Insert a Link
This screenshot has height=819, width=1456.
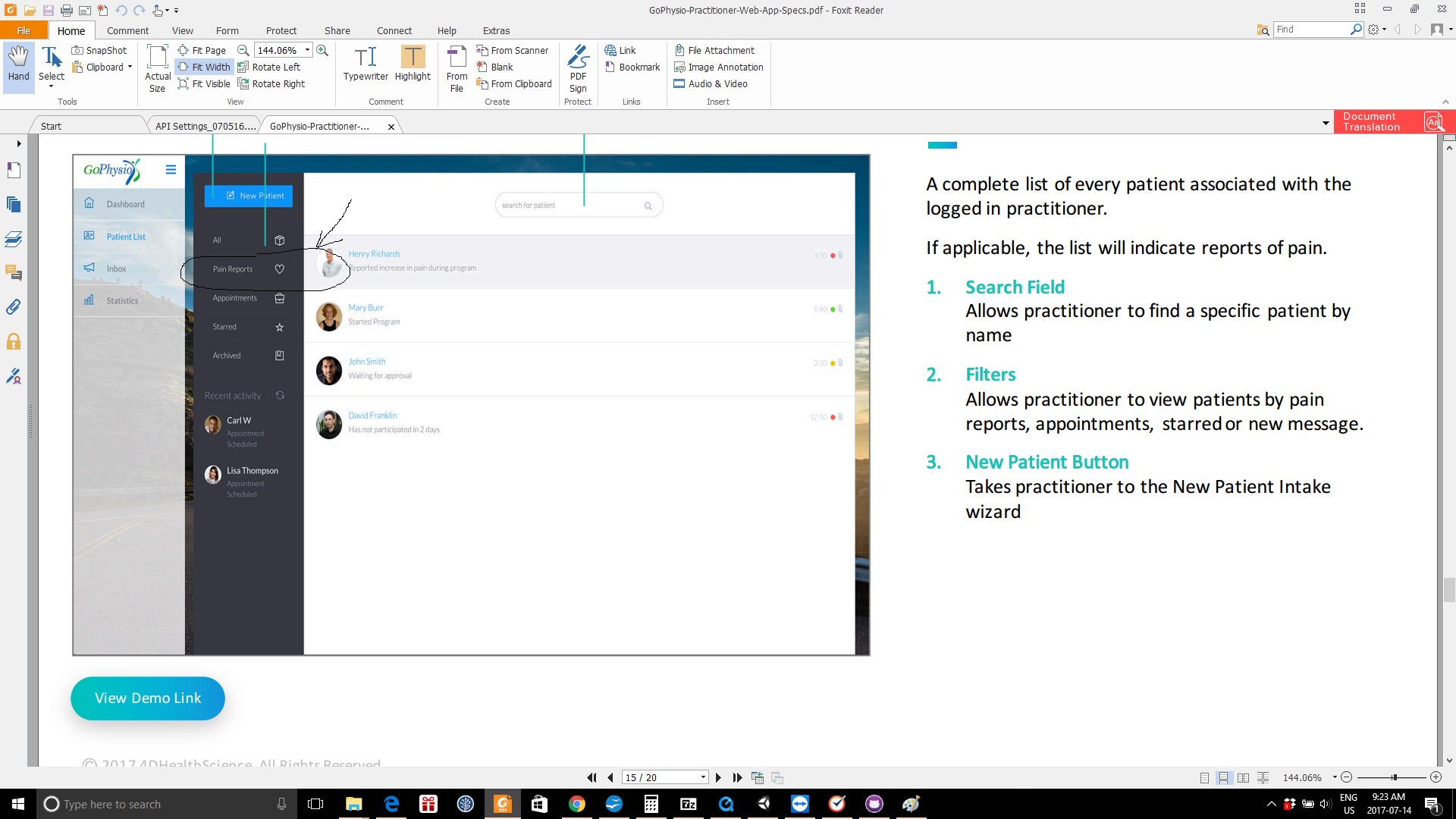click(620, 50)
